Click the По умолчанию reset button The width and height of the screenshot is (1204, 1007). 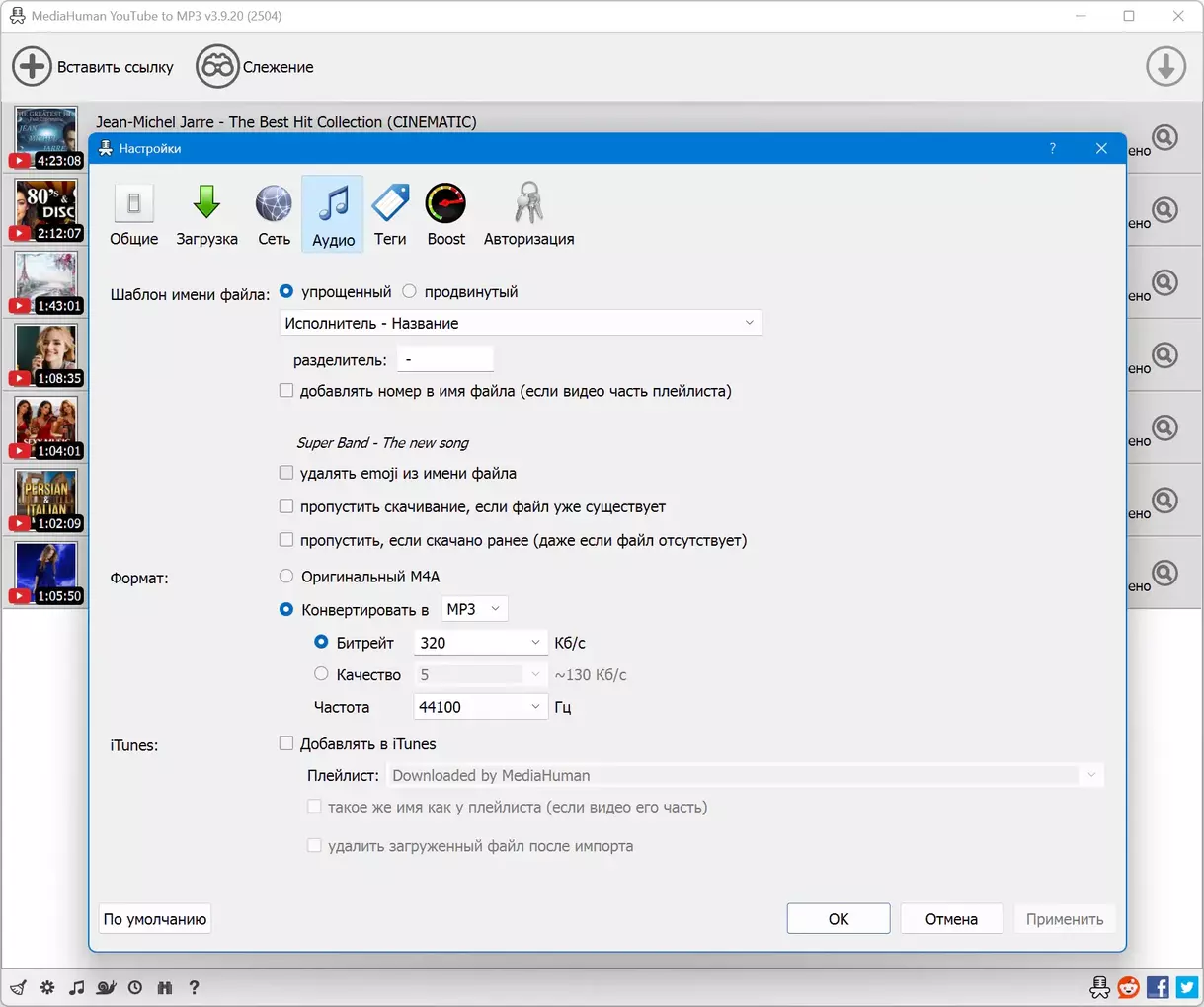[155, 919]
